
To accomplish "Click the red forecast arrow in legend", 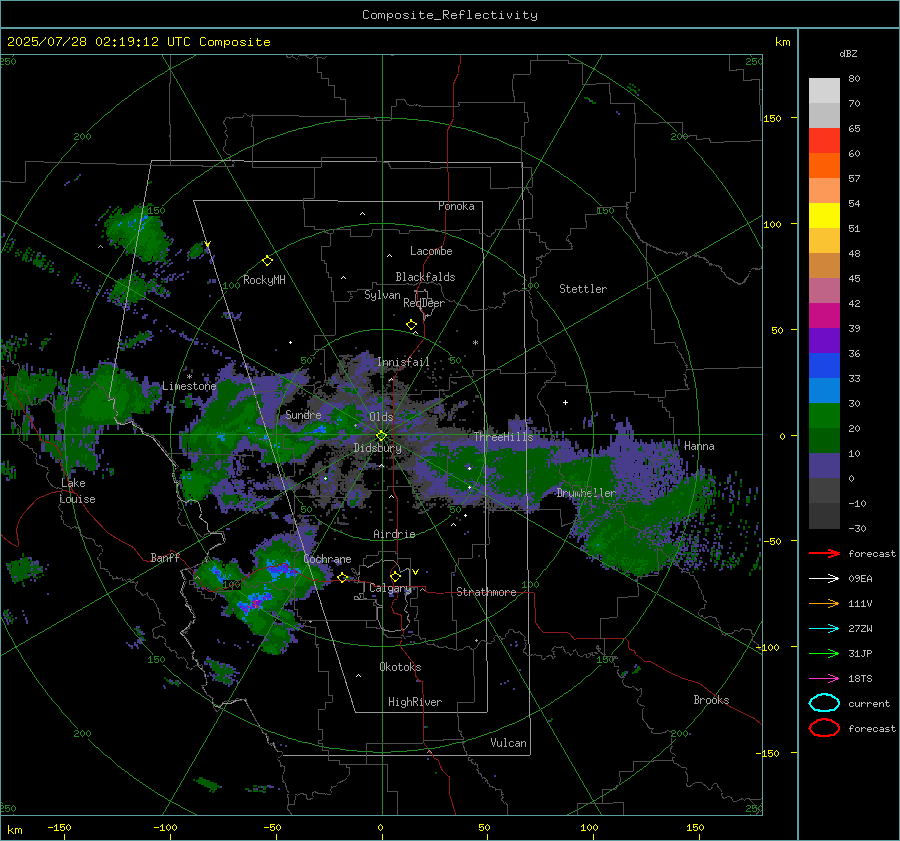I will pos(824,553).
